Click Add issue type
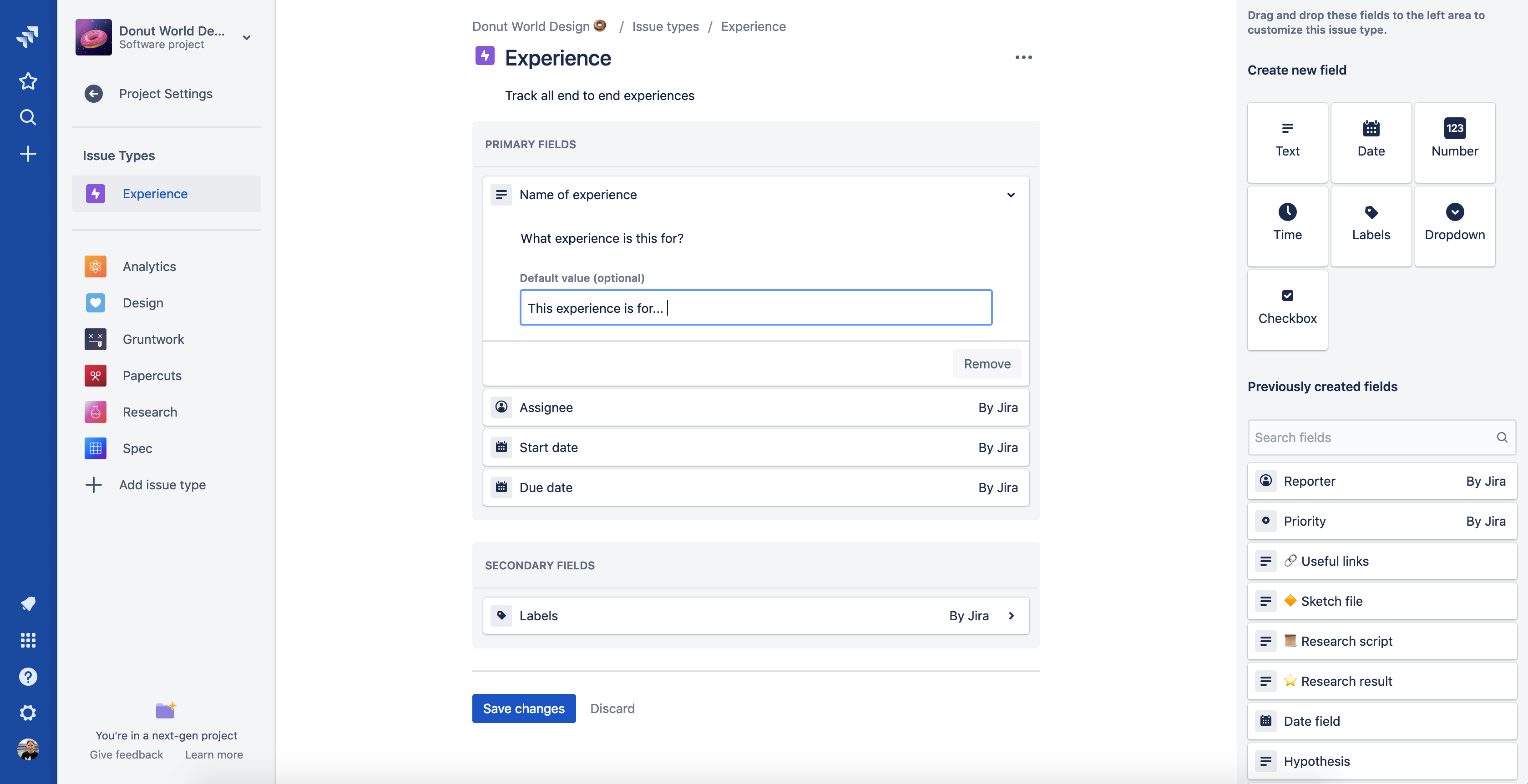Screen dimensions: 1528x784 coord(146,485)
